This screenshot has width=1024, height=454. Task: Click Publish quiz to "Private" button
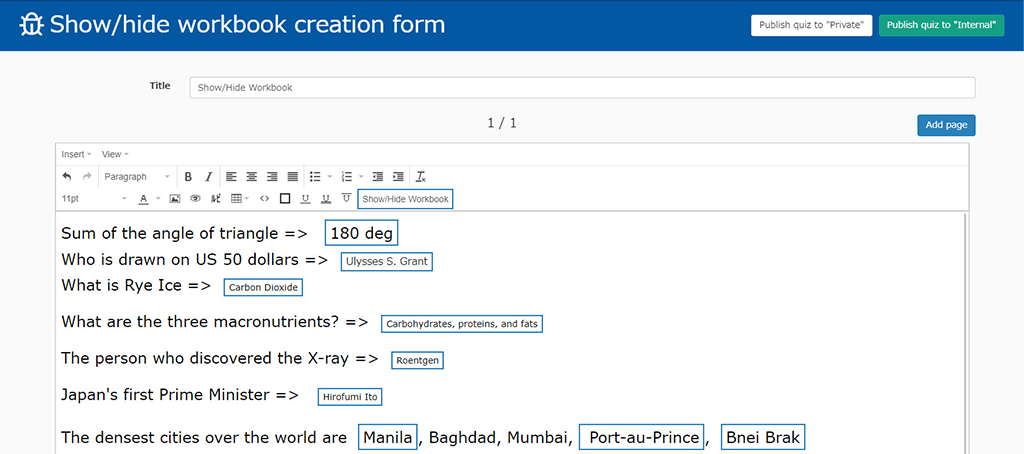[x=812, y=26]
